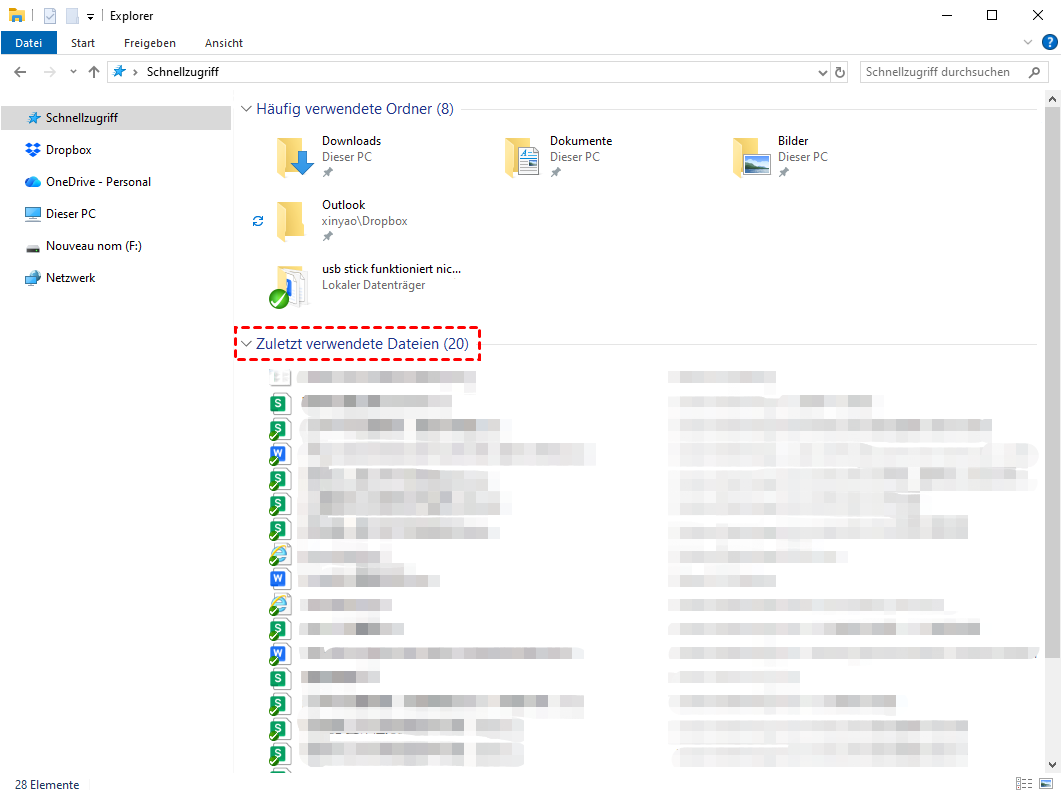Open the Bilder folder
Screen dimensions: 1061x797
point(751,157)
